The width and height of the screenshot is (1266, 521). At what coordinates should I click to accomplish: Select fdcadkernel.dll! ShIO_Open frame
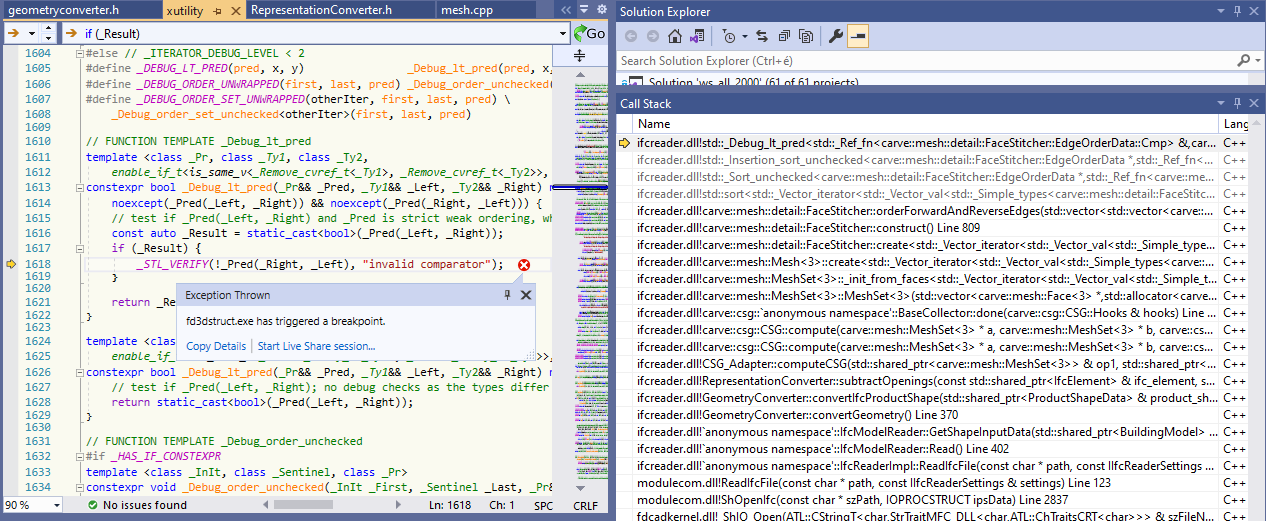pos(927,515)
